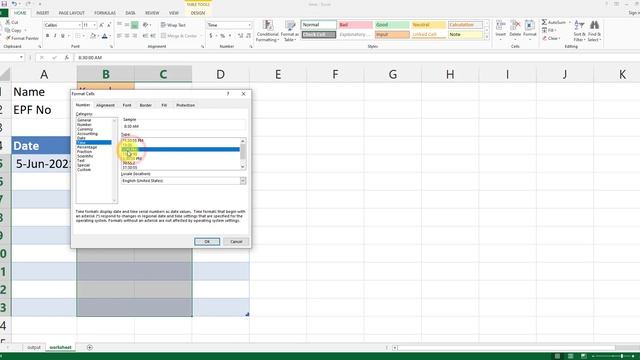Open Locale dropdown in Format Cells dialog
The height and width of the screenshot is (360, 640).
tap(243, 180)
